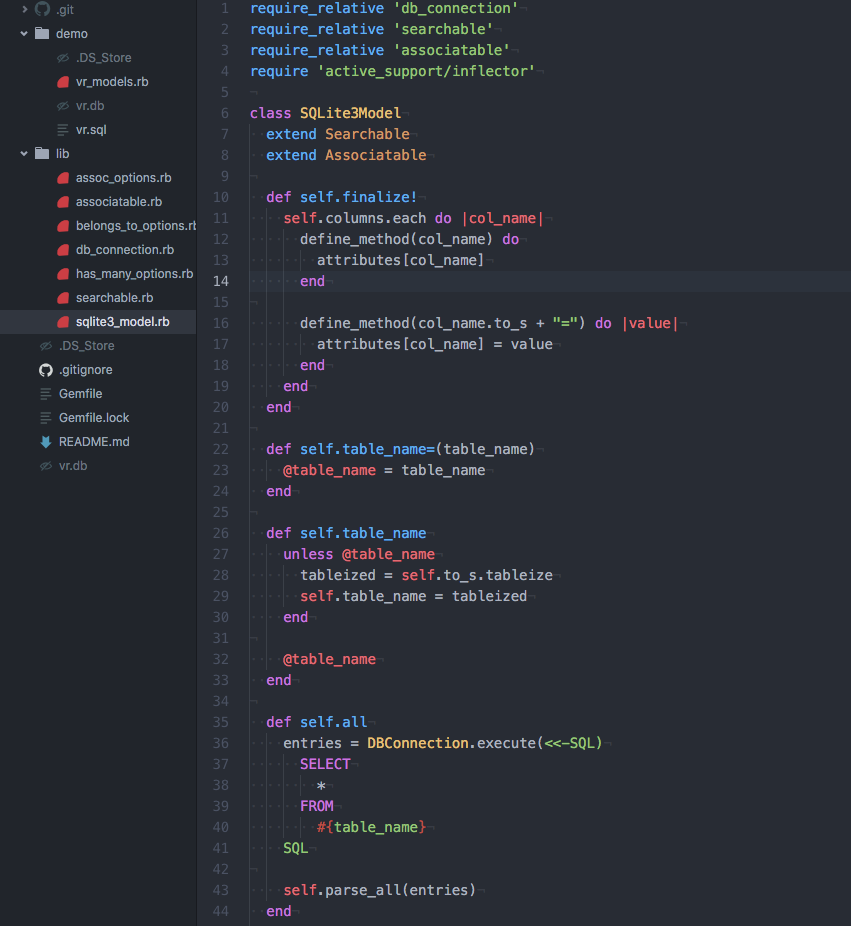Image resolution: width=851 pixels, height=926 pixels.
Task: Click the Ruby icon next to vr_models.rb
Action: [x=62, y=82]
